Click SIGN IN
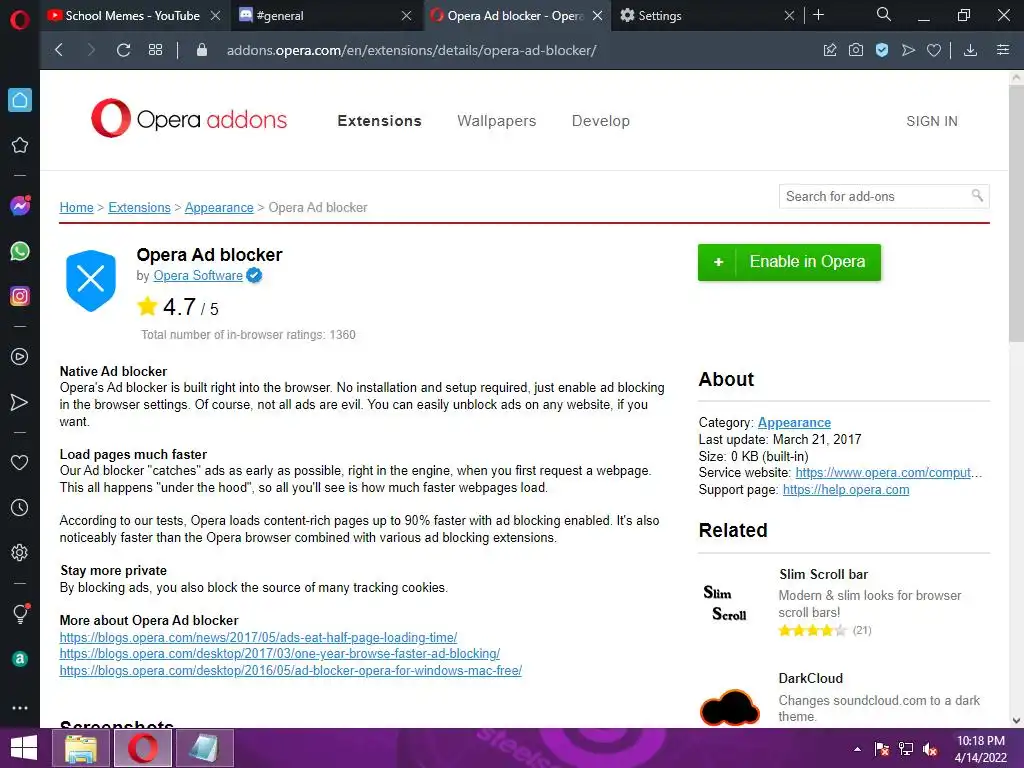 click(932, 121)
